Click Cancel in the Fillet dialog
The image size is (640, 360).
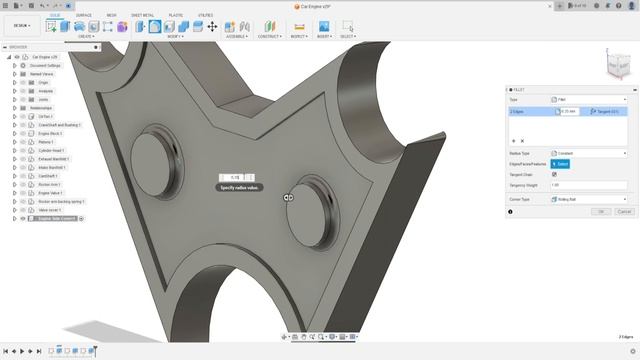[624, 211]
